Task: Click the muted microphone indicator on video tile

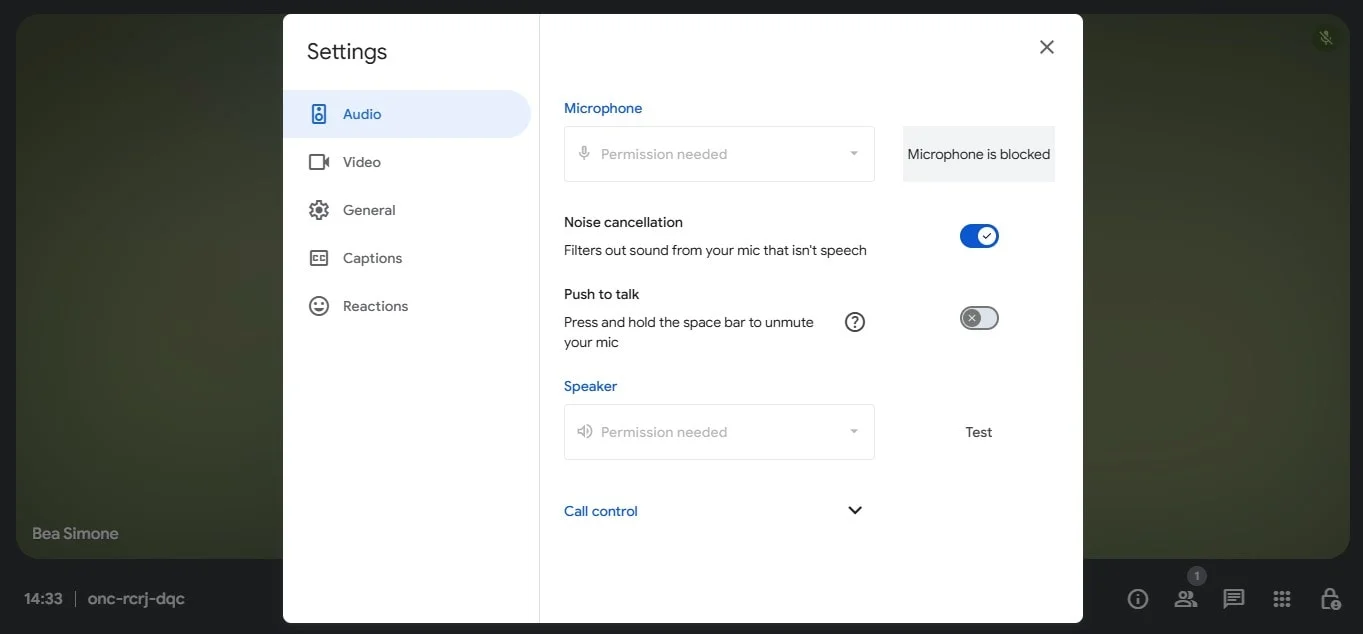Action: 1326,39
